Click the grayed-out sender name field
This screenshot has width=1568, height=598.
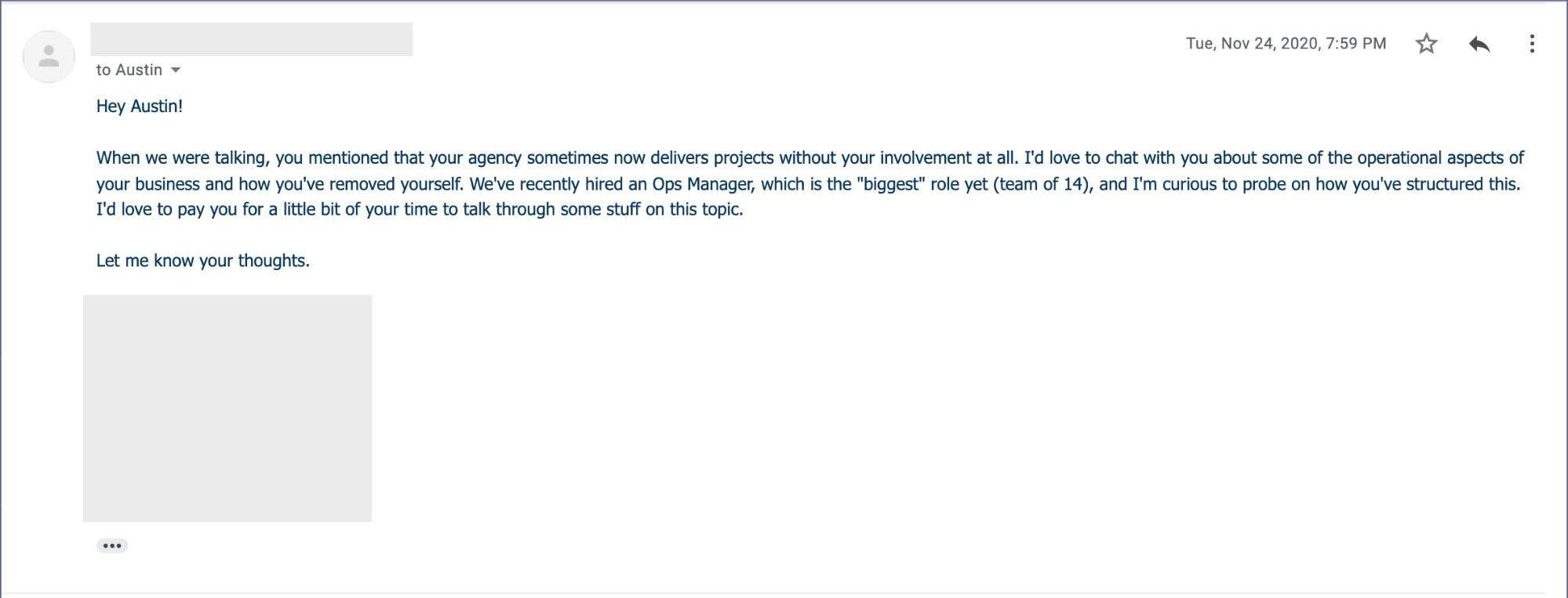(x=251, y=39)
